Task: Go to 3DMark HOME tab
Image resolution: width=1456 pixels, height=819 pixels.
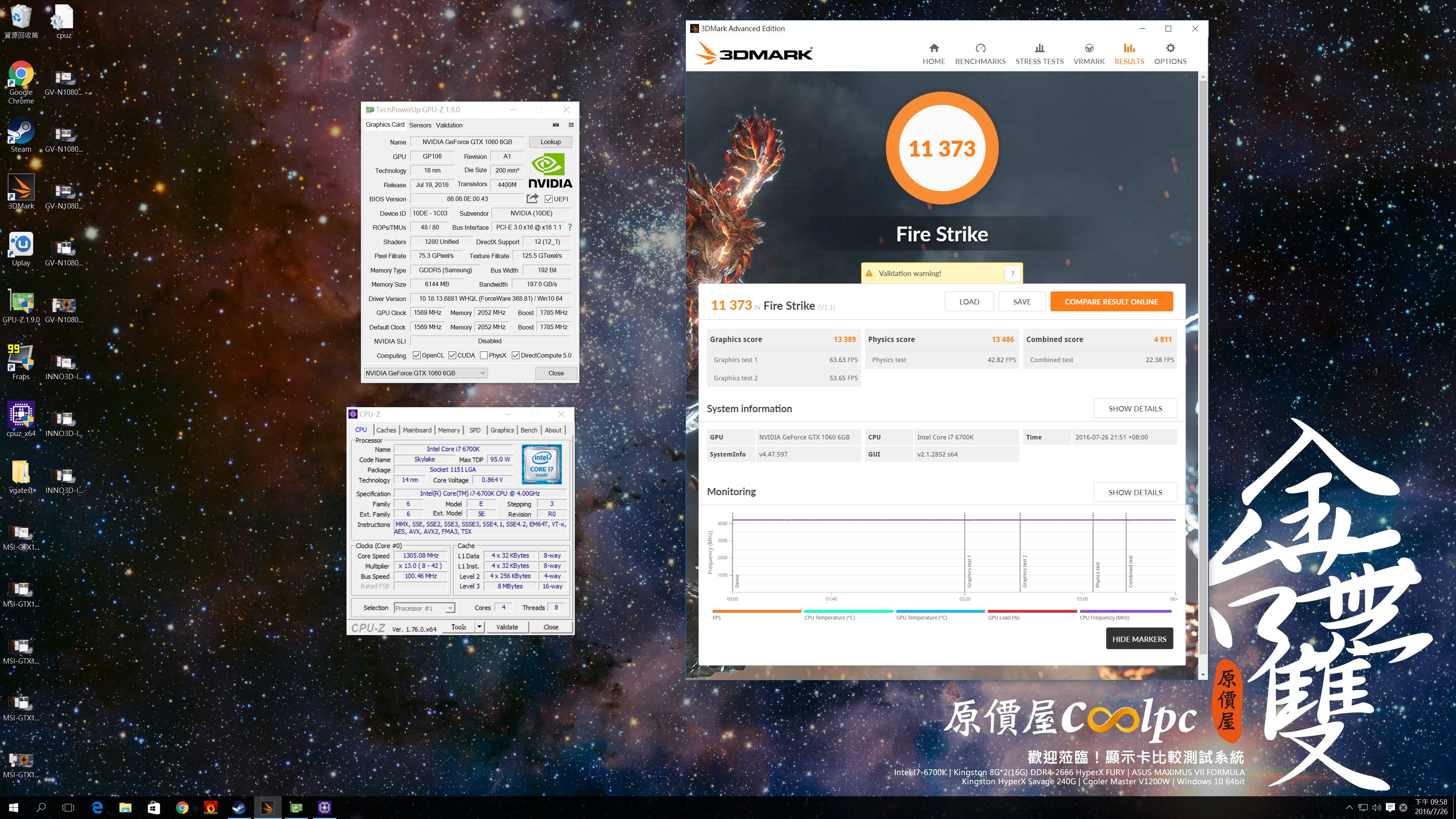Action: pyautogui.click(x=934, y=54)
